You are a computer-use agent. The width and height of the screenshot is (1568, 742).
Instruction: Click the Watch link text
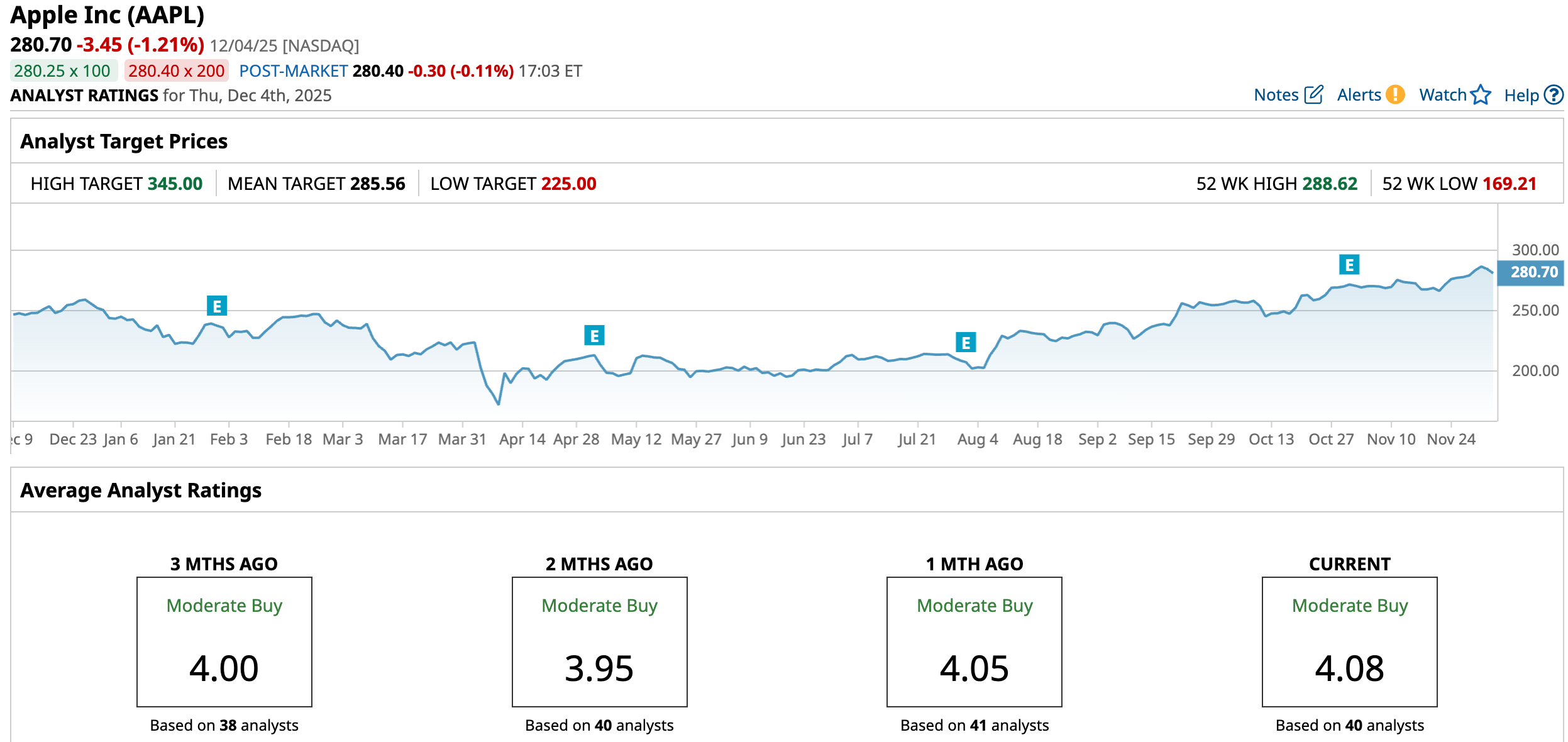(1442, 95)
